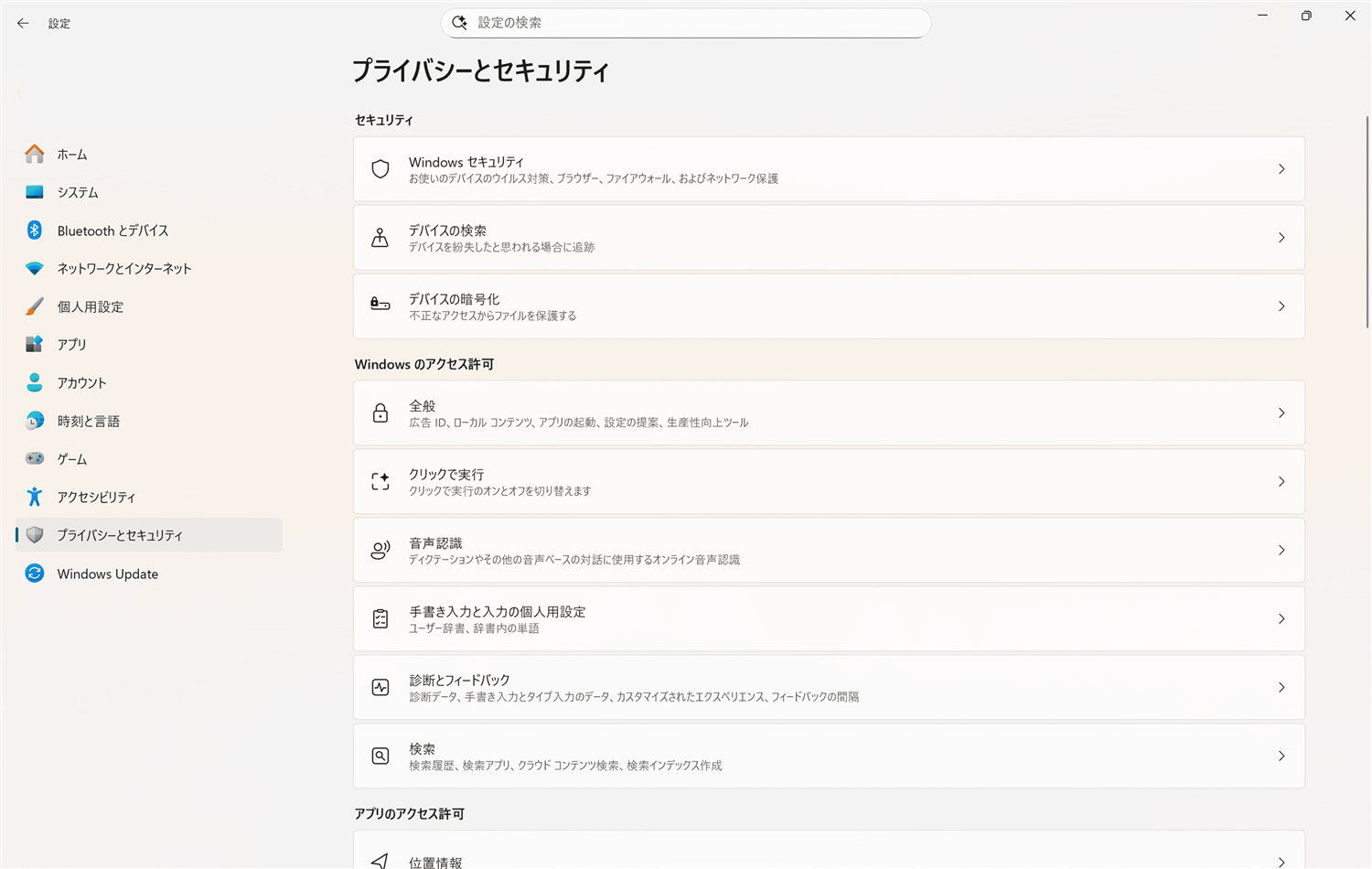Image resolution: width=1372 pixels, height=869 pixels.
Task: Select アクセシビリティ label in sidebar
Action: (96, 497)
